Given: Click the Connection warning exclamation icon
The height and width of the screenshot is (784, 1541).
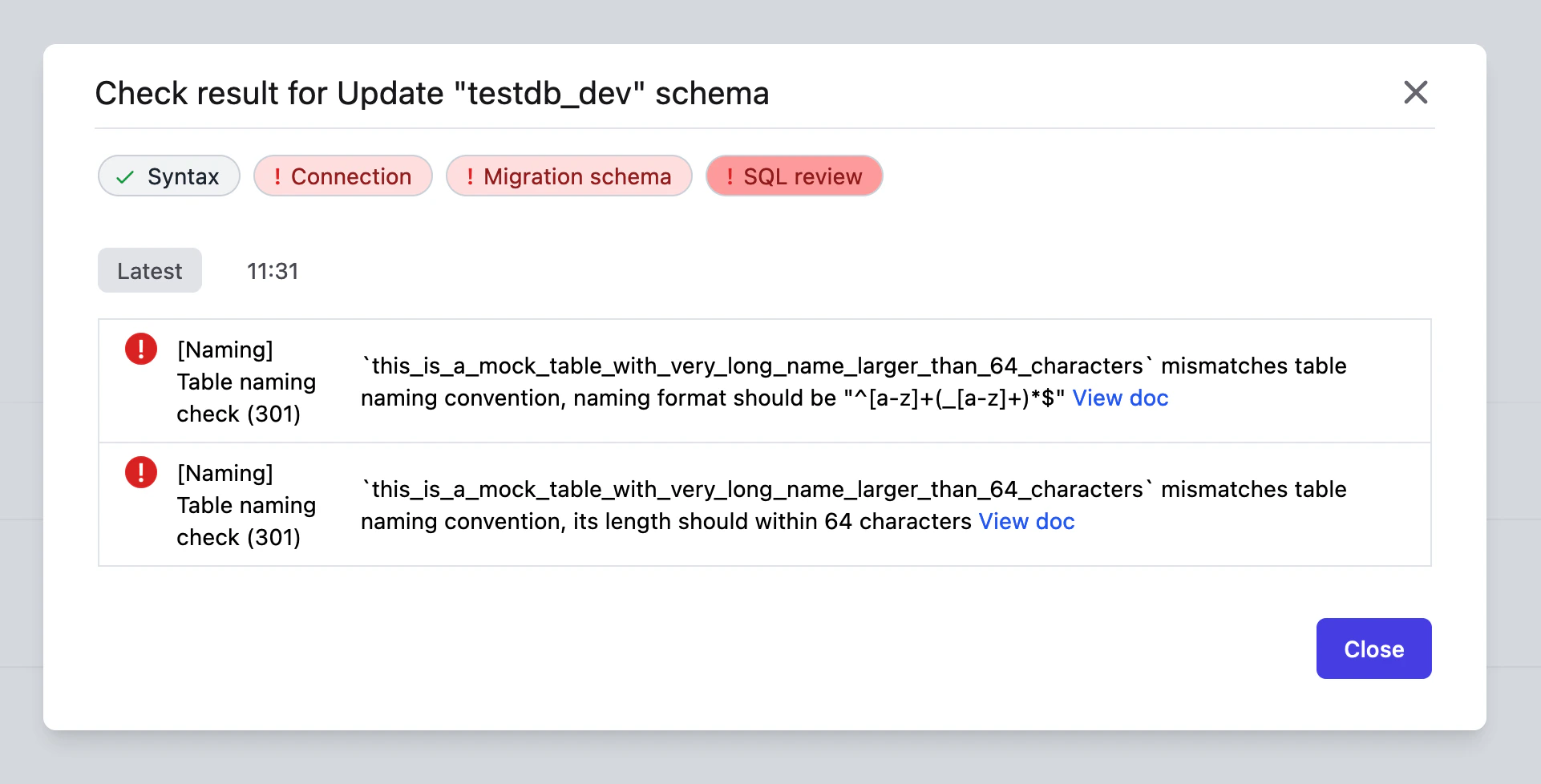Looking at the screenshot, I should pos(277,176).
